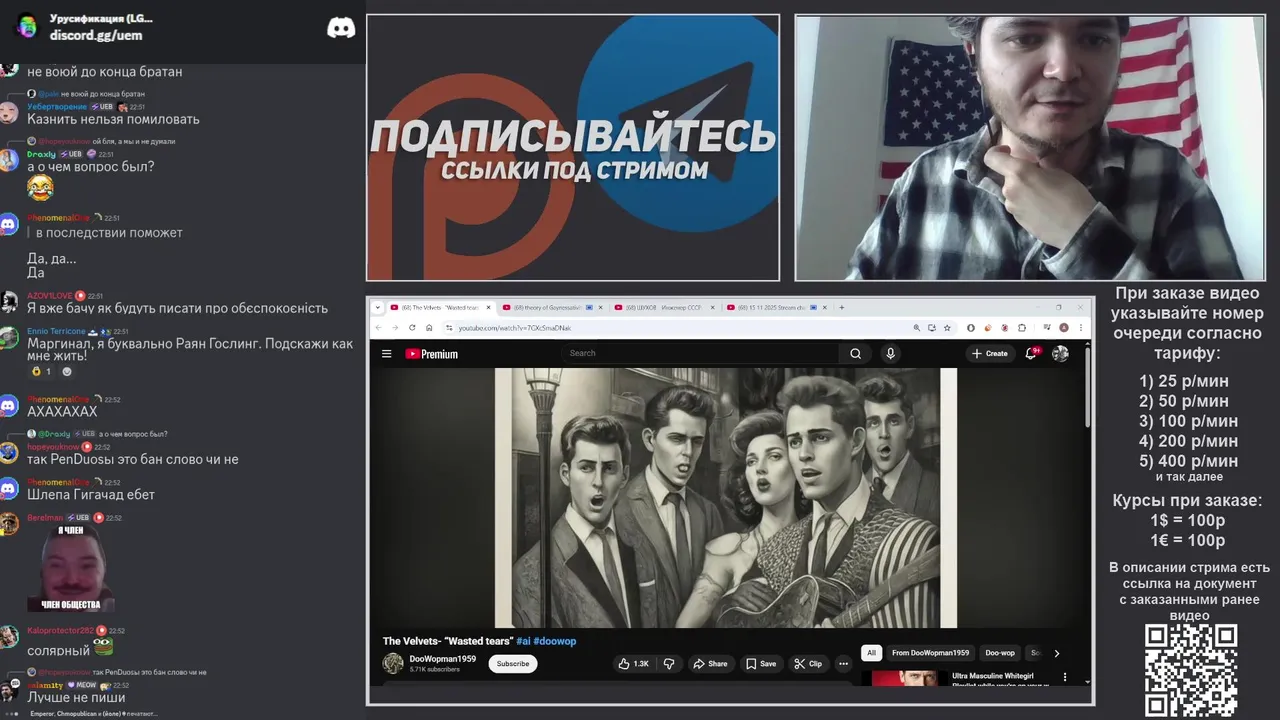This screenshot has height=720, width=1280.
Task: Open the tab search dropdown arrow
Action: click(377, 307)
